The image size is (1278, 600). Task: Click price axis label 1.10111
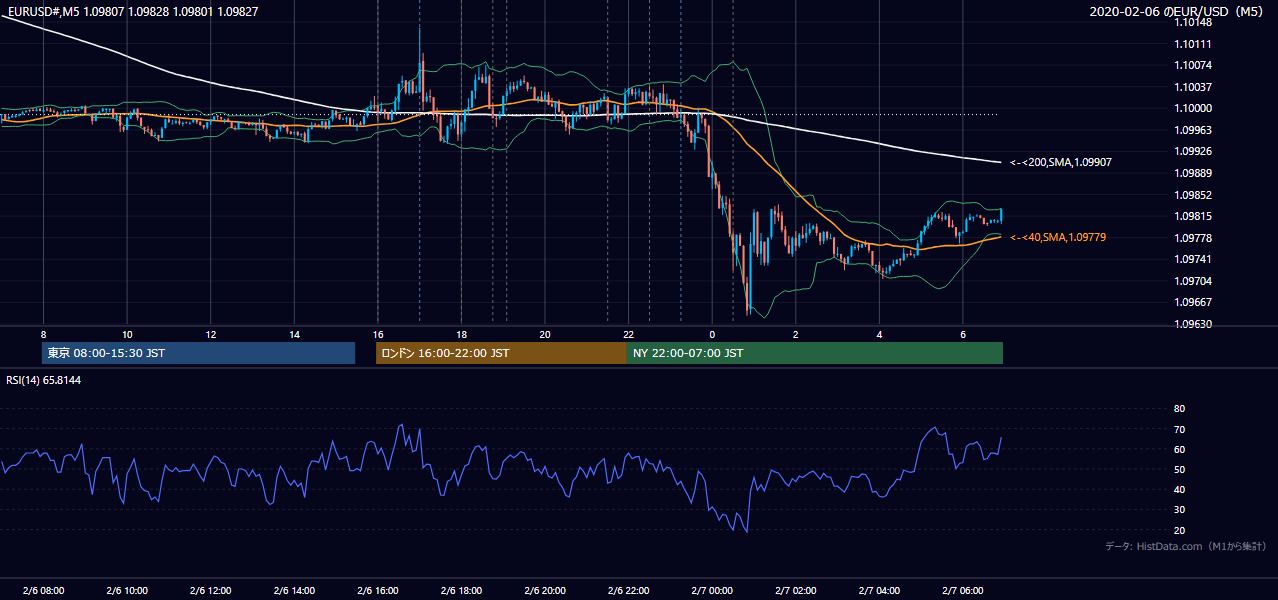tap(1193, 44)
